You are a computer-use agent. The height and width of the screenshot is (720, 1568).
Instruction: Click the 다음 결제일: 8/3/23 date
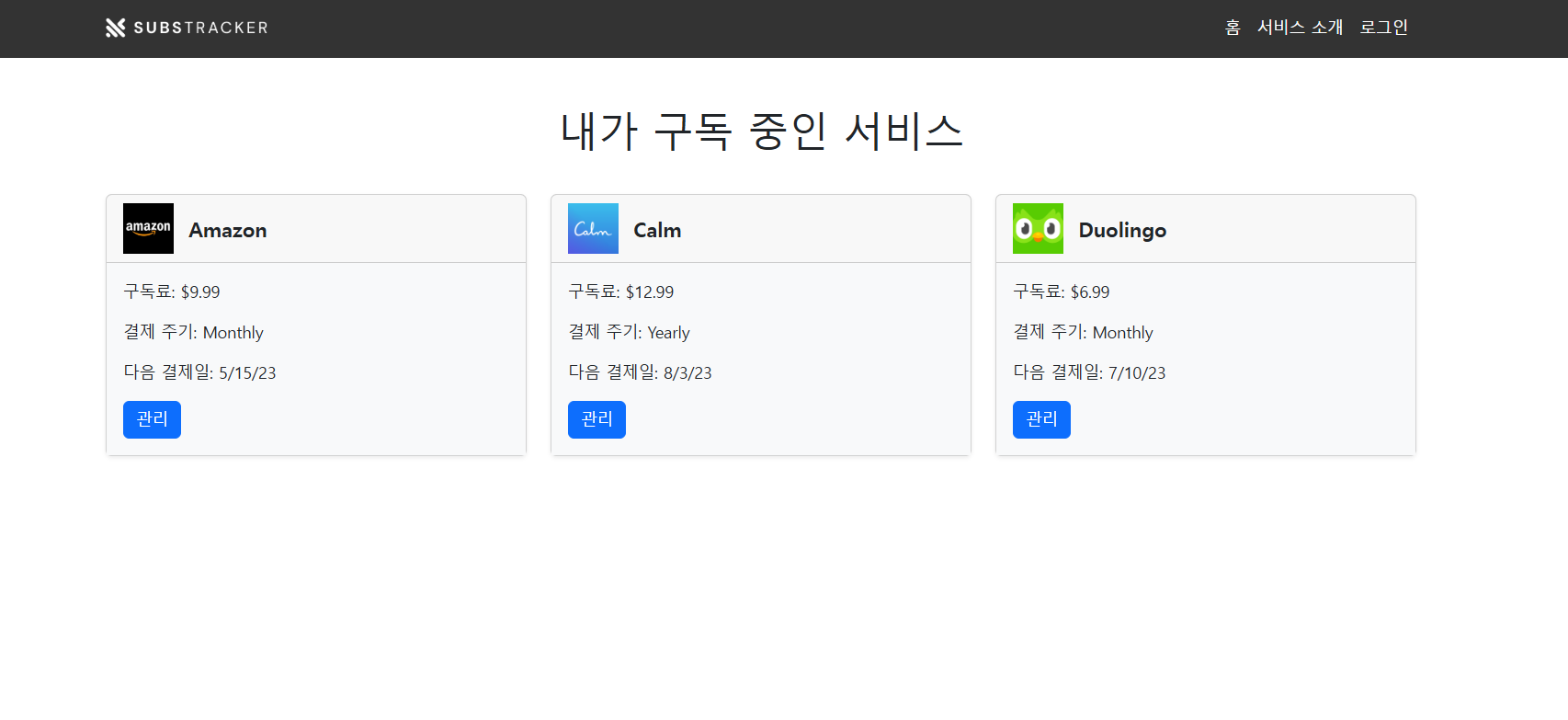click(x=640, y=372)
